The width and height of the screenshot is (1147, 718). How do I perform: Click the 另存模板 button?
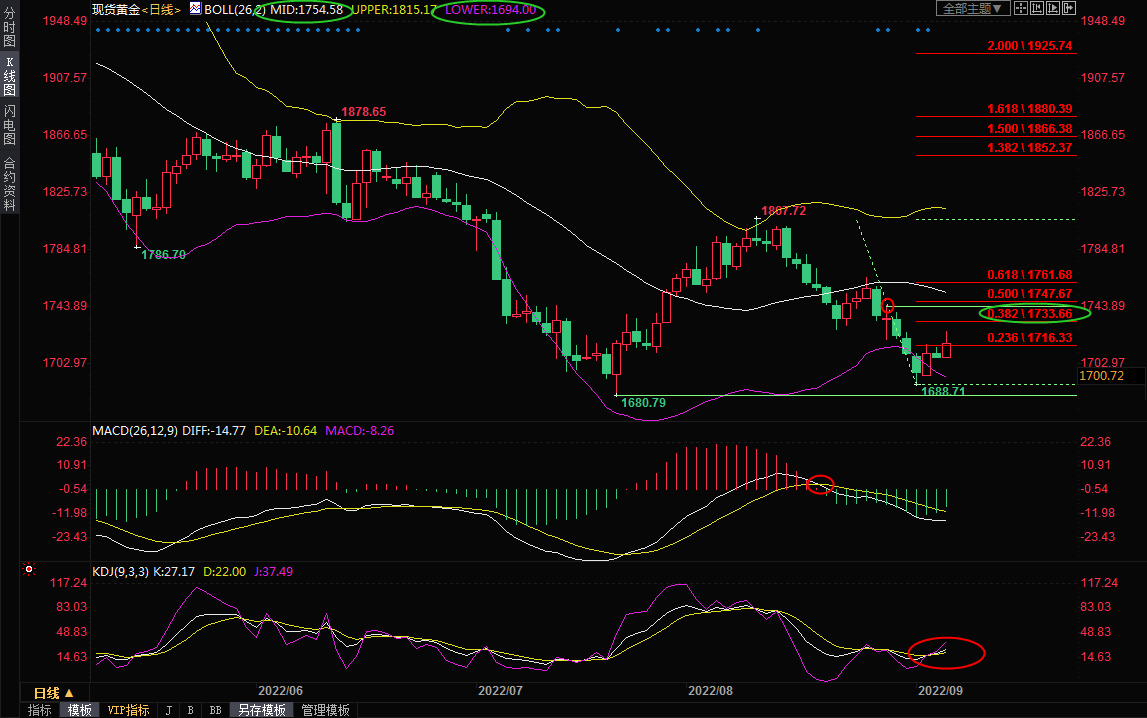260,710
